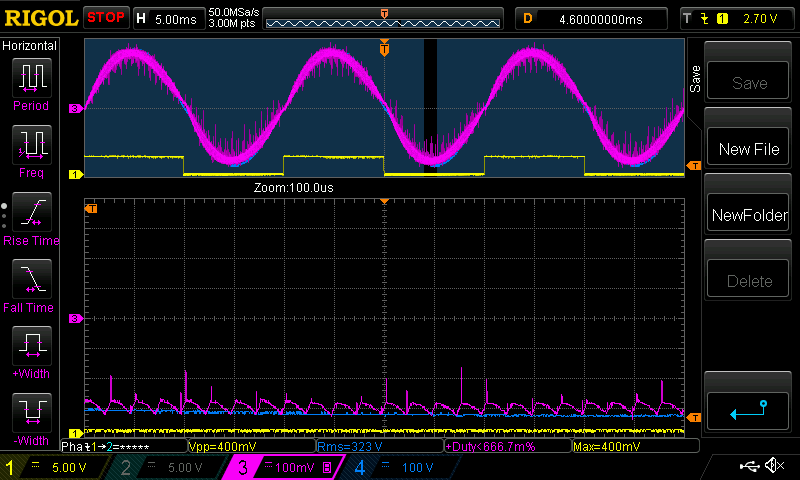Select the +Width measurement icon
Viewport: 800px width, 480px height.
tap(30, 347)
